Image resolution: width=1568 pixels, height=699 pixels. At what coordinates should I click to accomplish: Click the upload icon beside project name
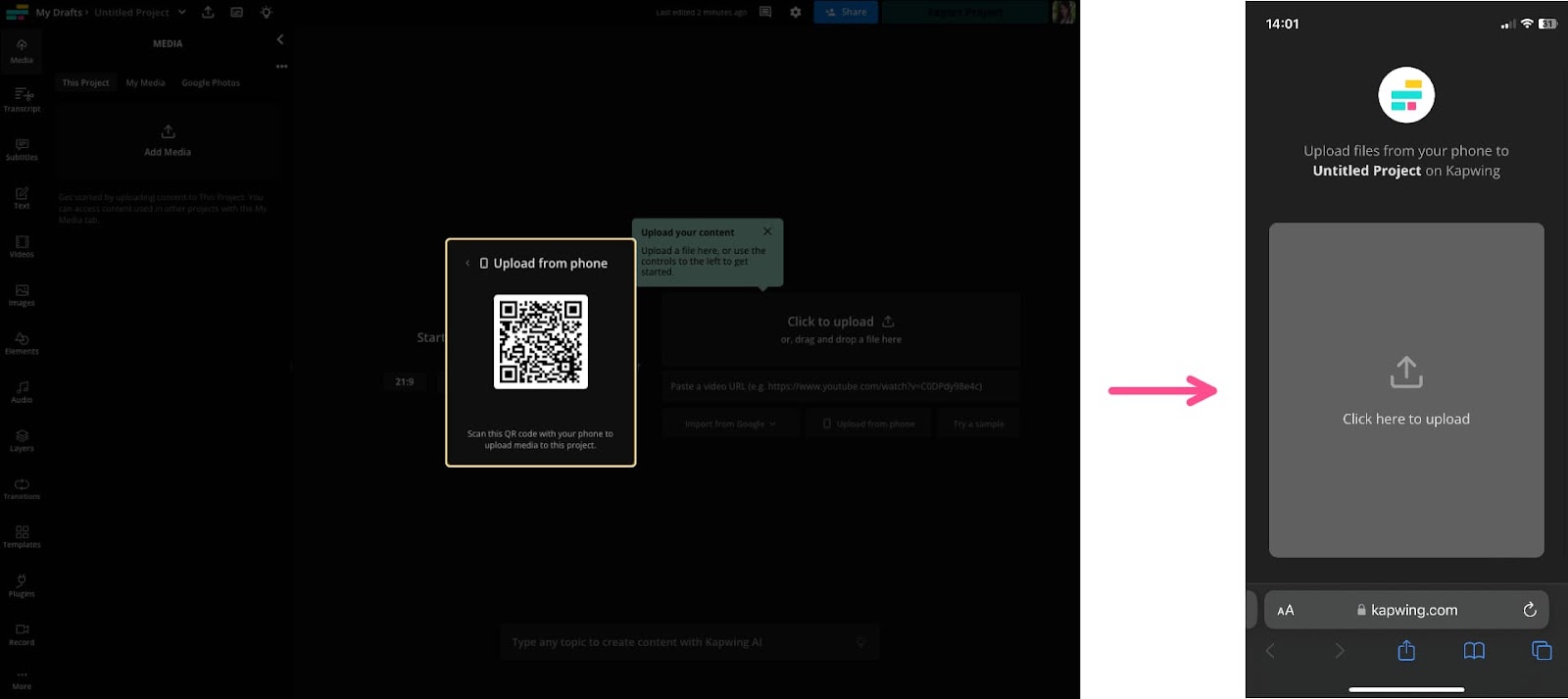point(208,12)
